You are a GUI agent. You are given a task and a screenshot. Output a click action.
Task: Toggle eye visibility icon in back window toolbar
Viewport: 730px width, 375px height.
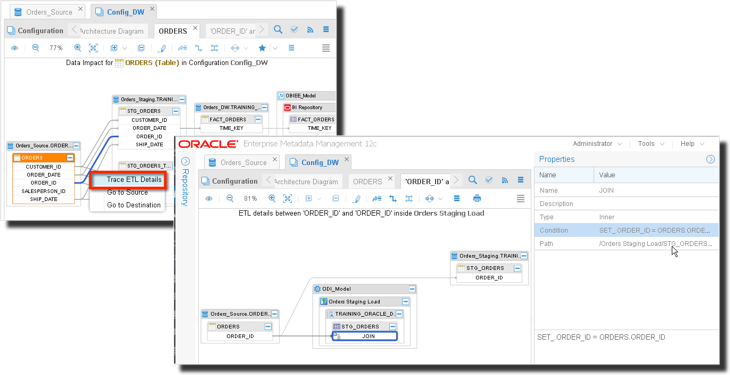point(14,48)
